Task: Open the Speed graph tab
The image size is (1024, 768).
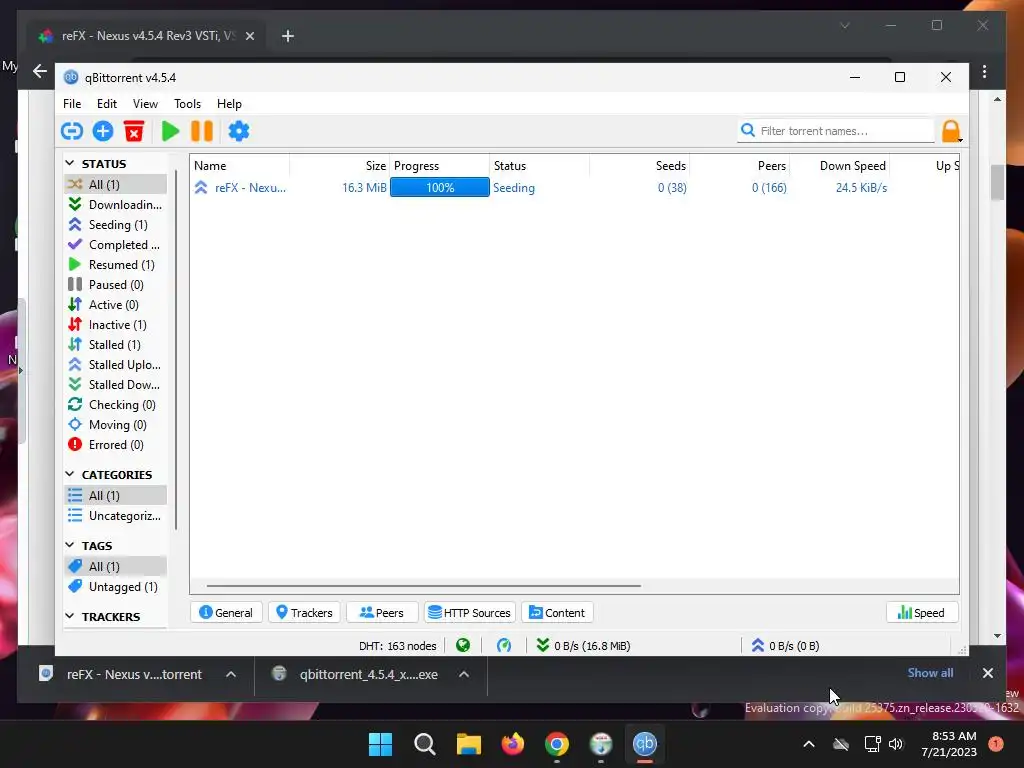Action: pyautogui.click(x=921, y=613)
